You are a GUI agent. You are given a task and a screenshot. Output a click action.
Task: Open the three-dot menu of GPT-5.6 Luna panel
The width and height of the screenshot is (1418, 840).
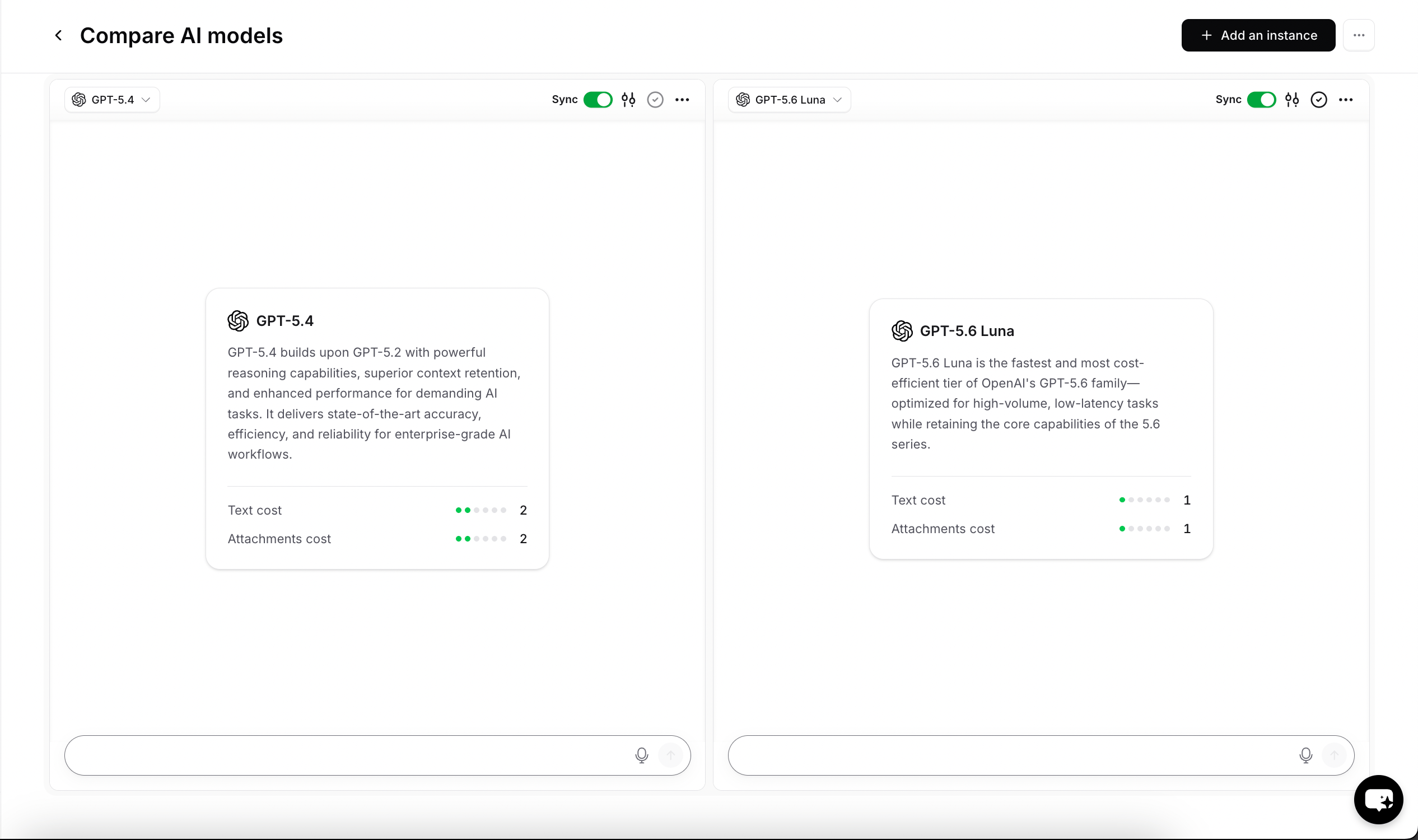pyautogui.click(x=1346, y=100)
